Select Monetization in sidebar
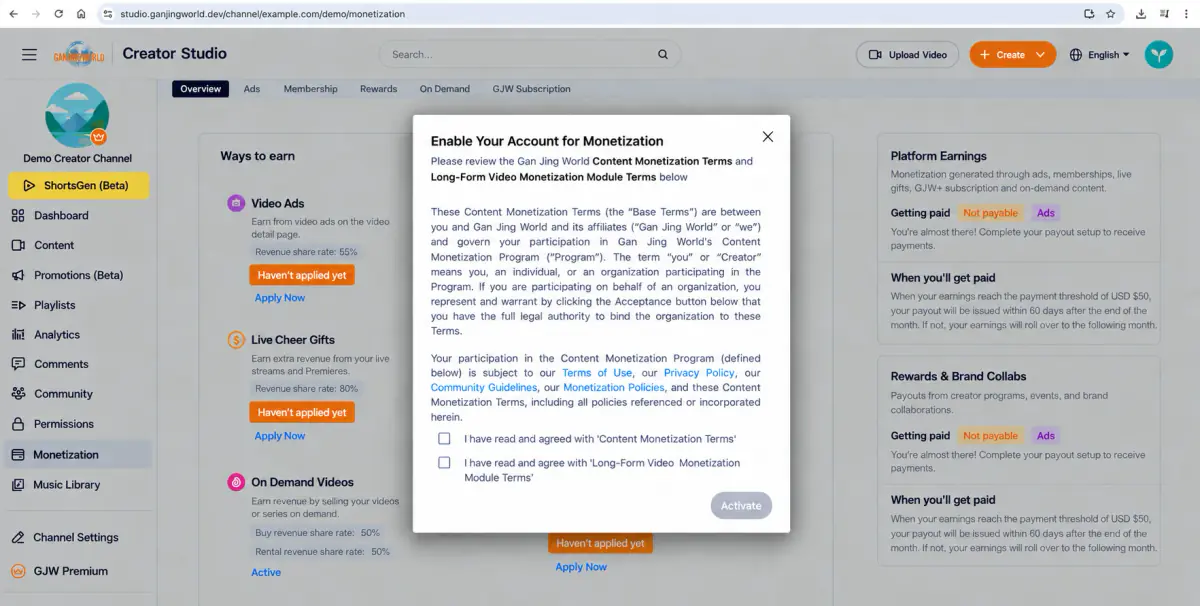Screen dimensions: 1200x606 (78, 455)
